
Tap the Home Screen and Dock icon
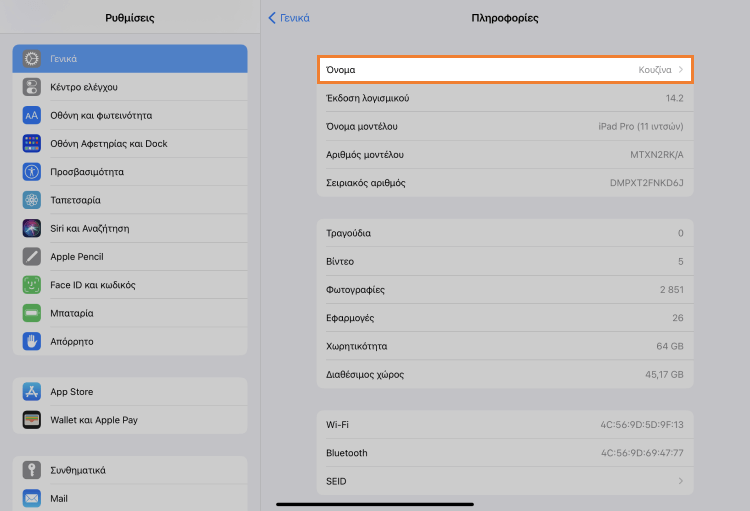point(32,143)
